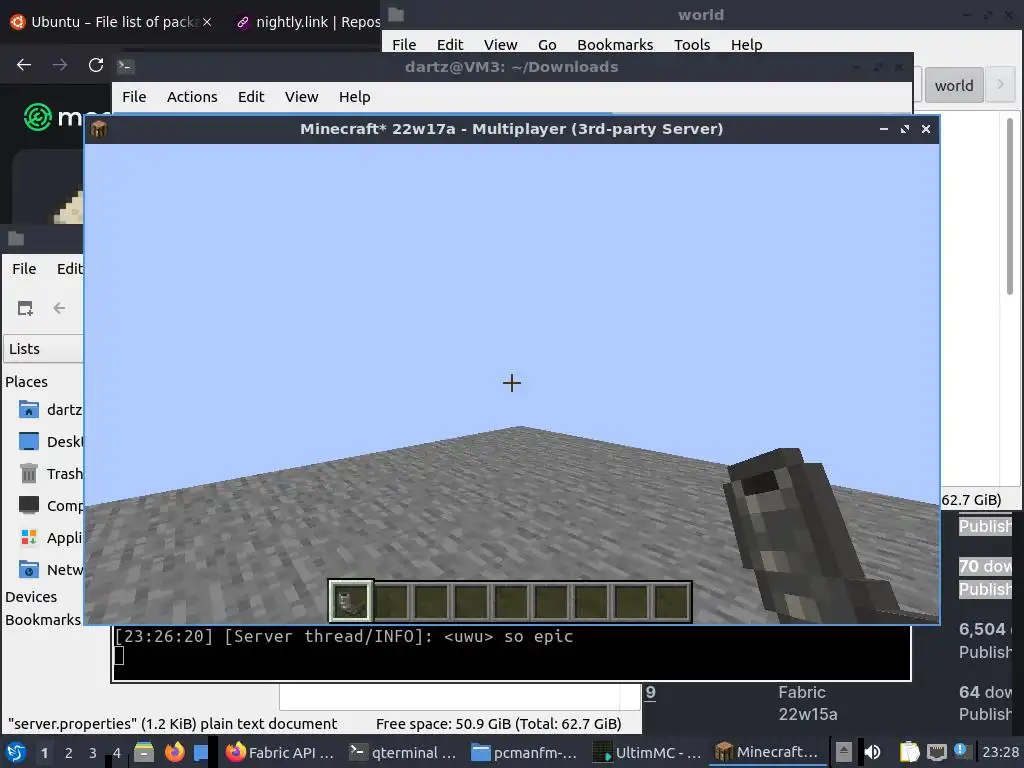1024x768 pixels.
Task: Open Go menu in the world file manager
Action: [x=547, y=44]
